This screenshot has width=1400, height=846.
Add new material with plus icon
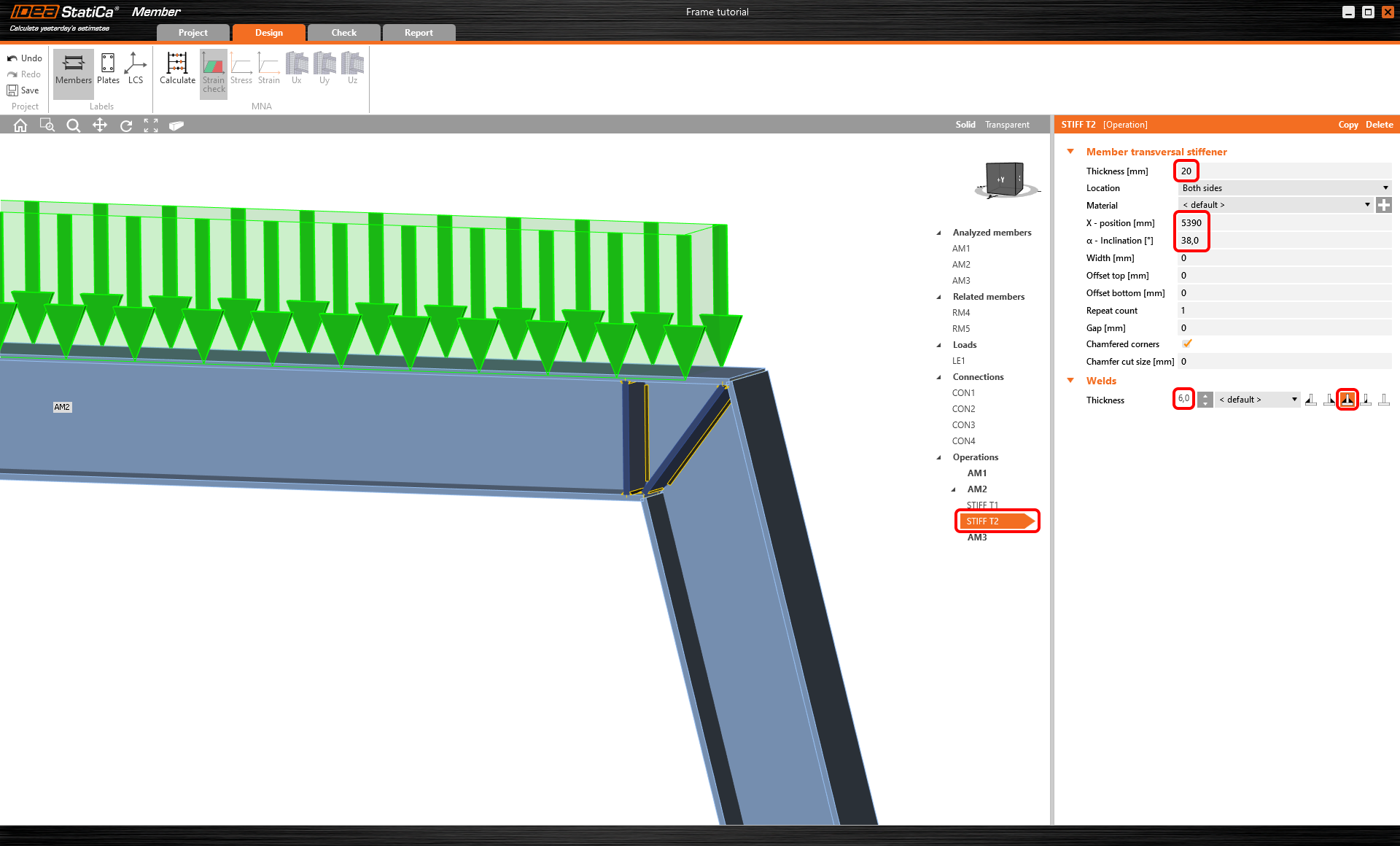[x=1383, y=206]
